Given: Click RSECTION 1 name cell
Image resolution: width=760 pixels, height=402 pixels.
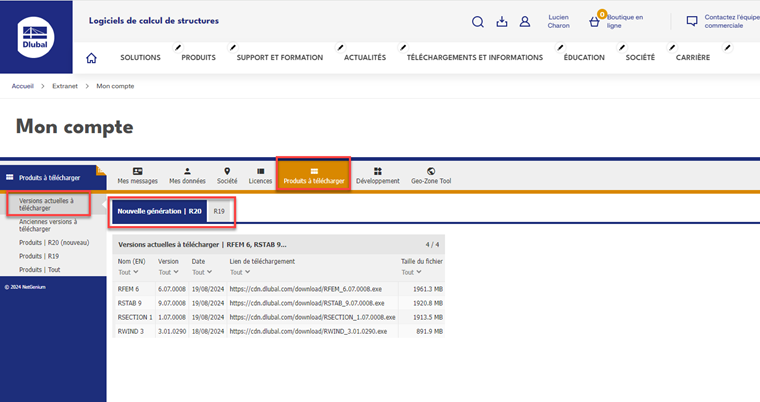Looking at the screenshot, I should [x=135, y=317].
